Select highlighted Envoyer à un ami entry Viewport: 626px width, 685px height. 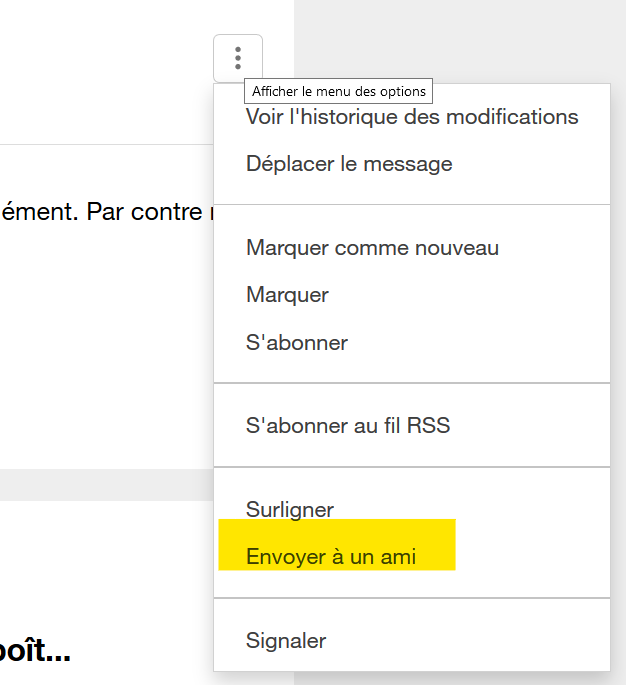331,557
